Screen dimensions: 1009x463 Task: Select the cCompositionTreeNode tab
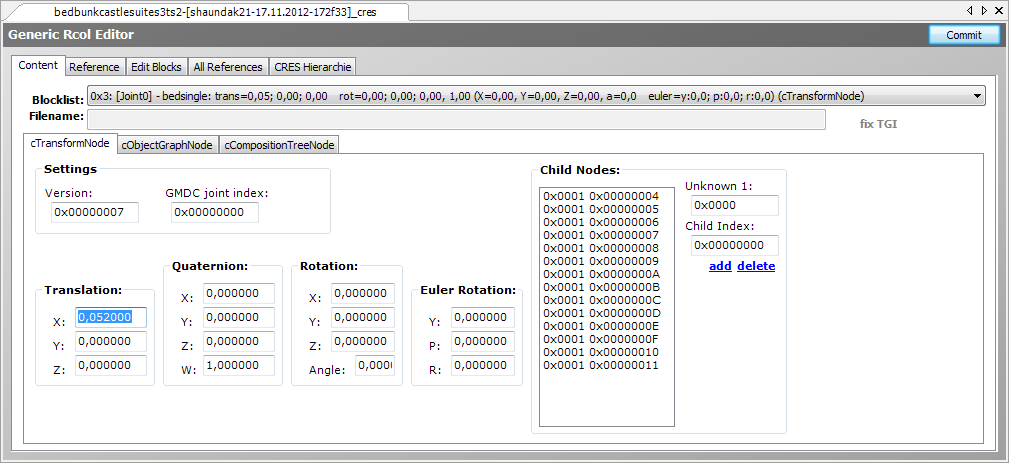click(x=279, y=145)
